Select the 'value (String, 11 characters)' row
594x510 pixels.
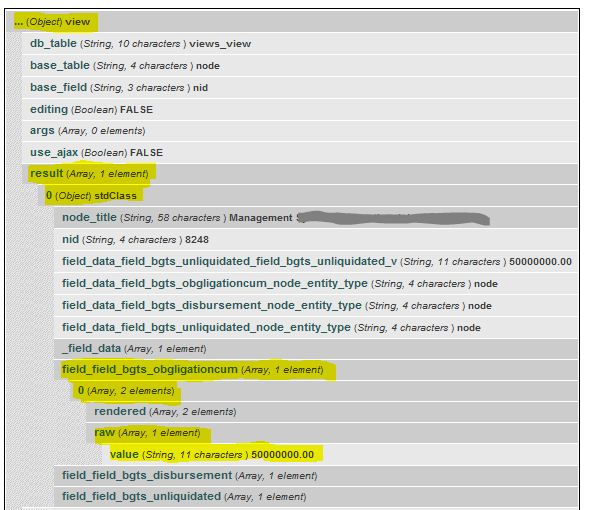(339, 454)
